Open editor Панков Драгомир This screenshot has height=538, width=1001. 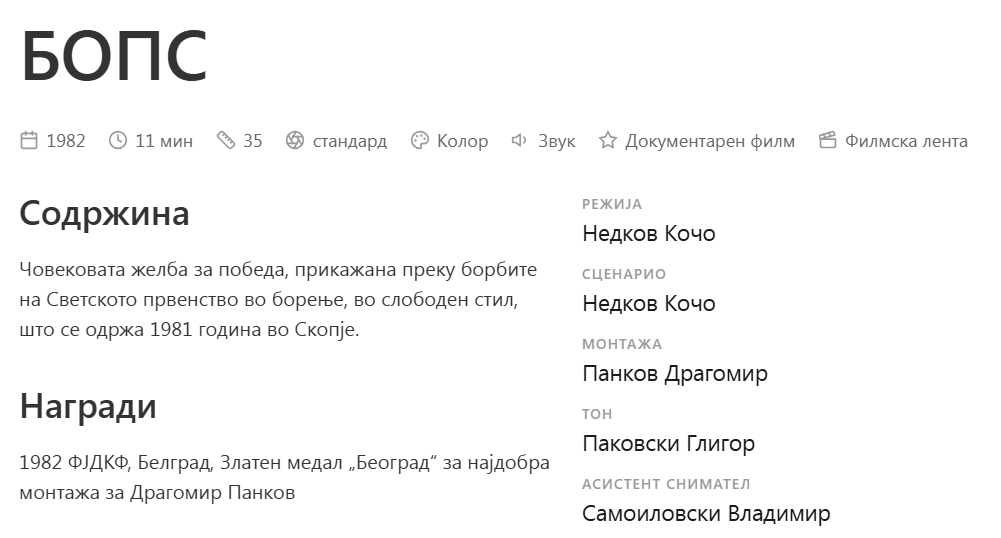(675, 374)
